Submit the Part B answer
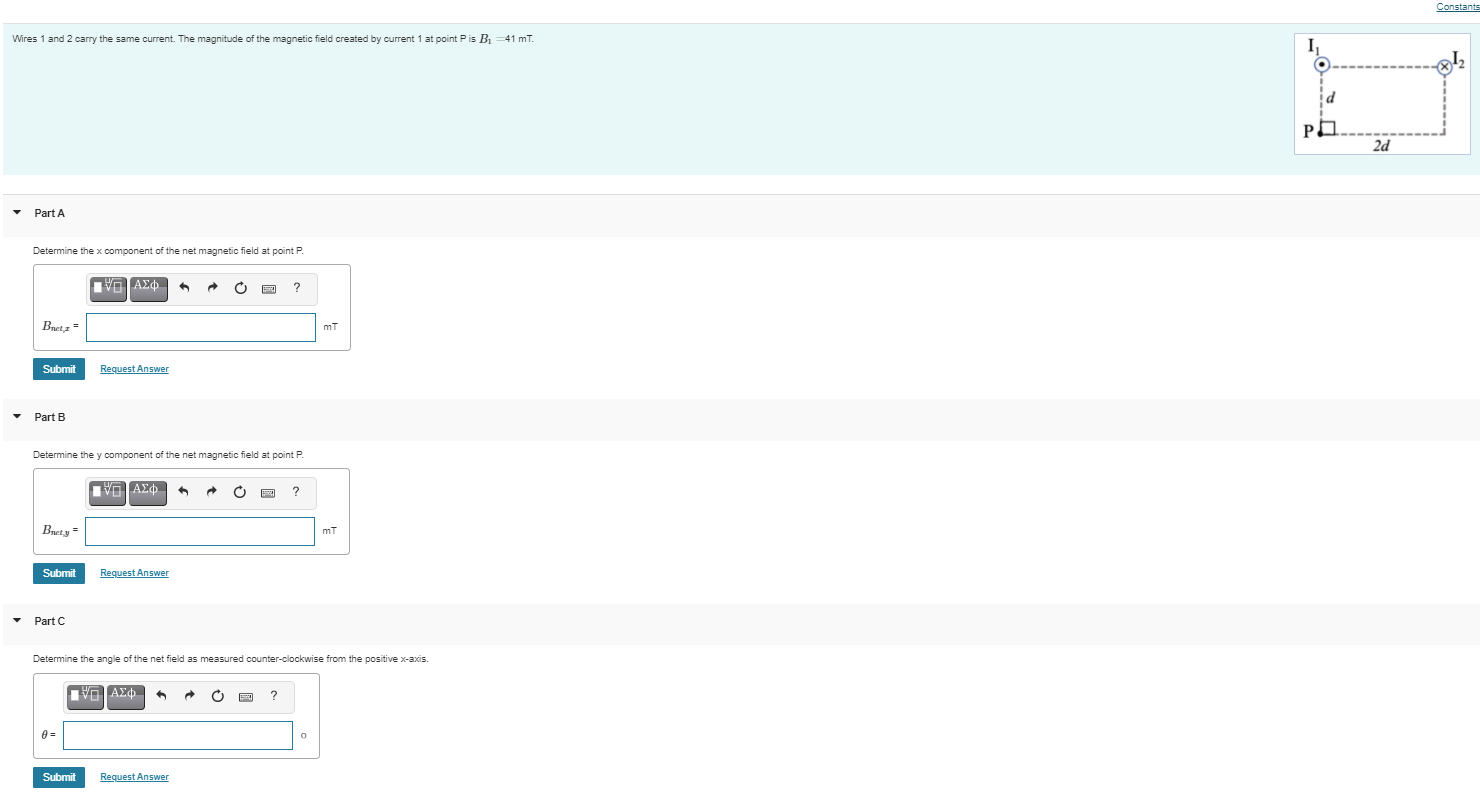This screenshot has height=802, width=1480. click(59, 573)
